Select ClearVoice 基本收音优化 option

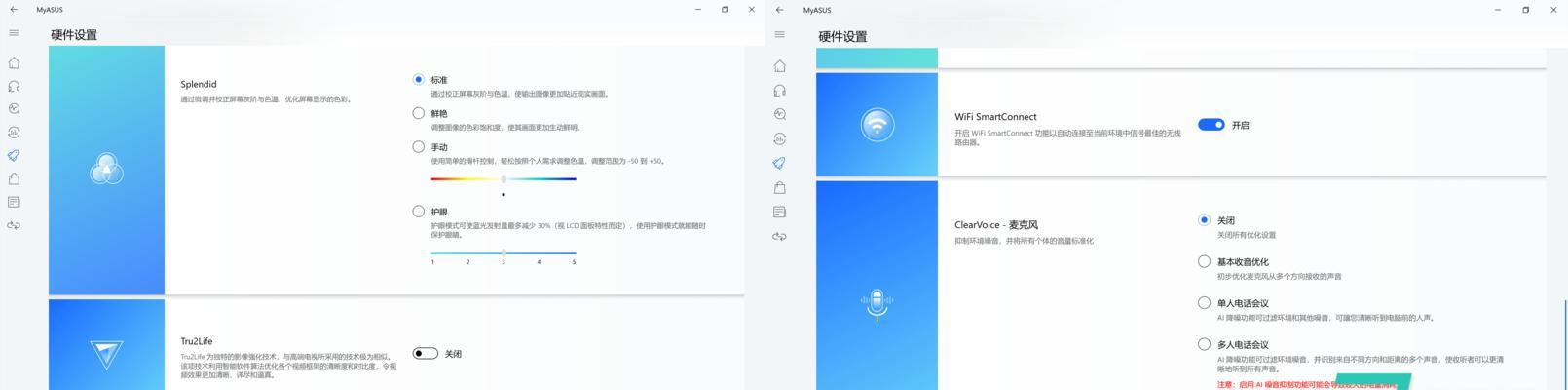click(x=1204, y=261)
